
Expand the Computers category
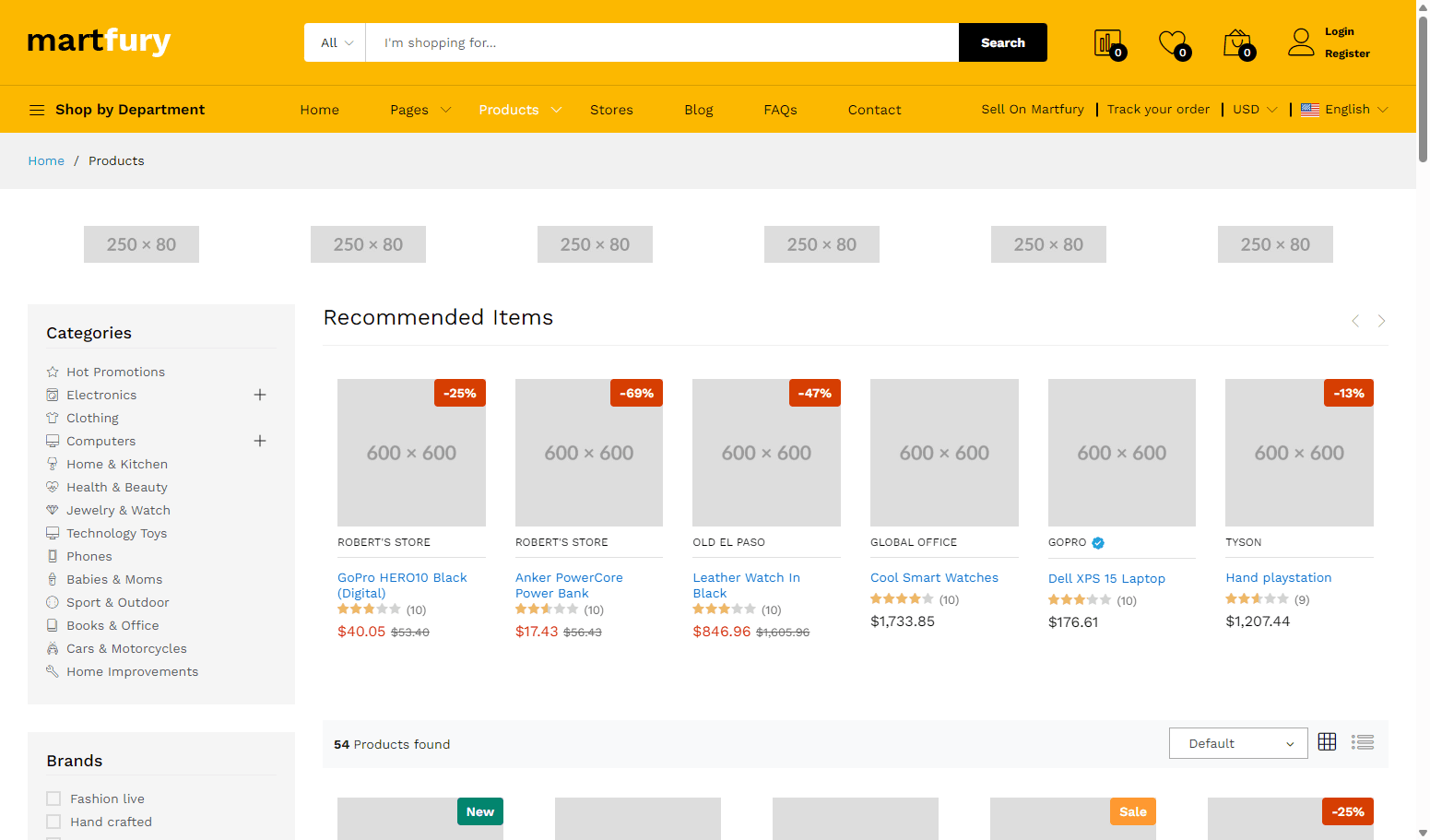coord(260,441)
